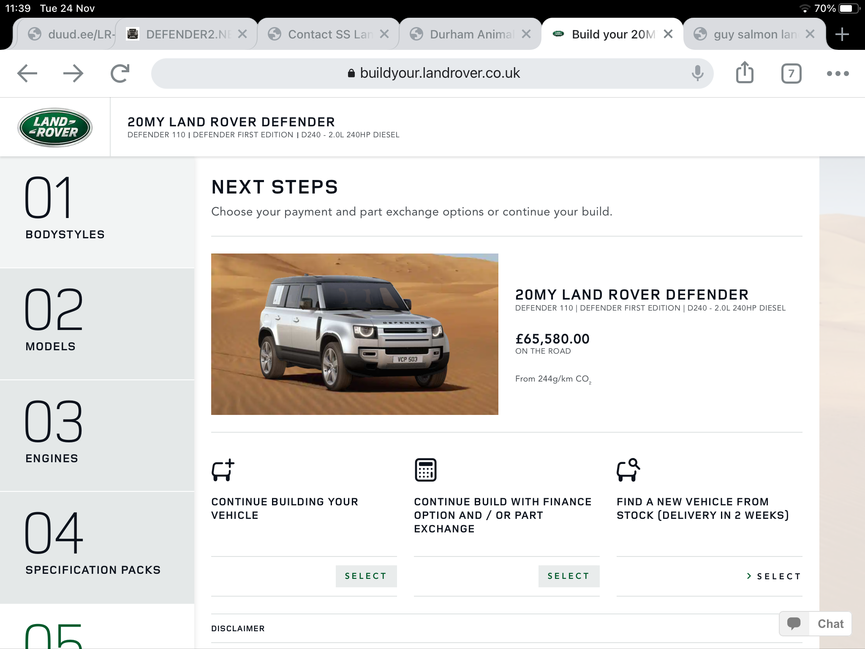
Task: Click the Defender desert vehicle image
Action: pos(355,334)
